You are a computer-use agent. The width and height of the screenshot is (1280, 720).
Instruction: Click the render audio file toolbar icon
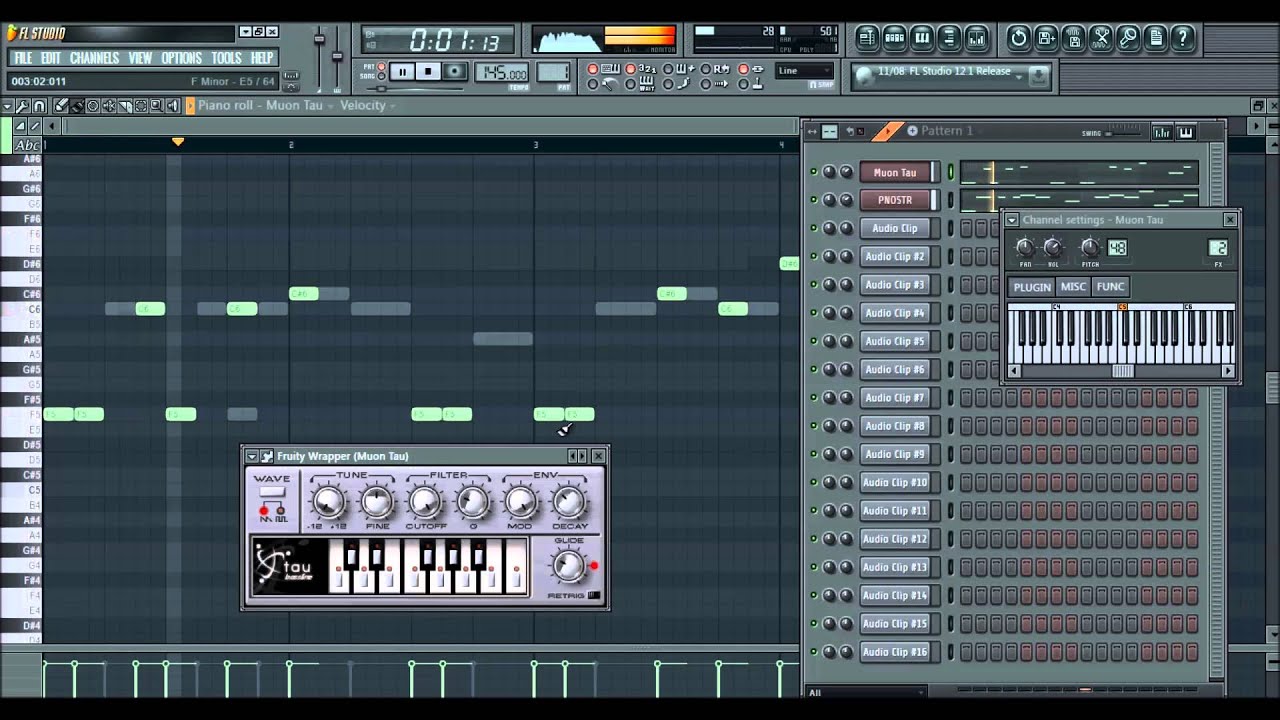(1074, 38)
